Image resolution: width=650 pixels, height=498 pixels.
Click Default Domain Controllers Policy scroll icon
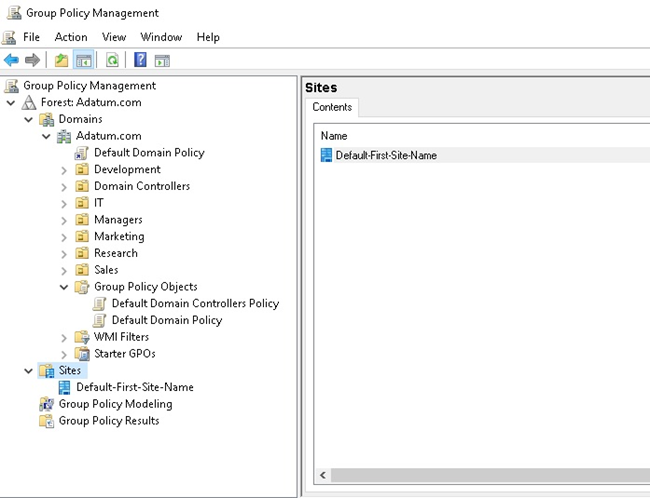coord(99,304)
